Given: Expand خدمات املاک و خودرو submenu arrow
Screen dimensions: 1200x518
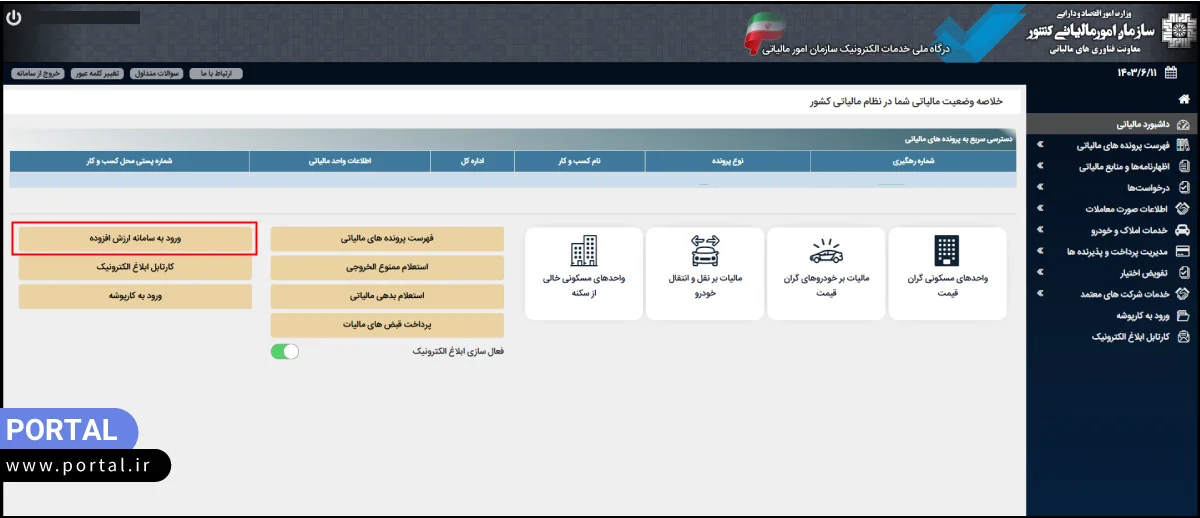Looking at the screenshot, I should pyautogui.click(x=1041, y=230).
